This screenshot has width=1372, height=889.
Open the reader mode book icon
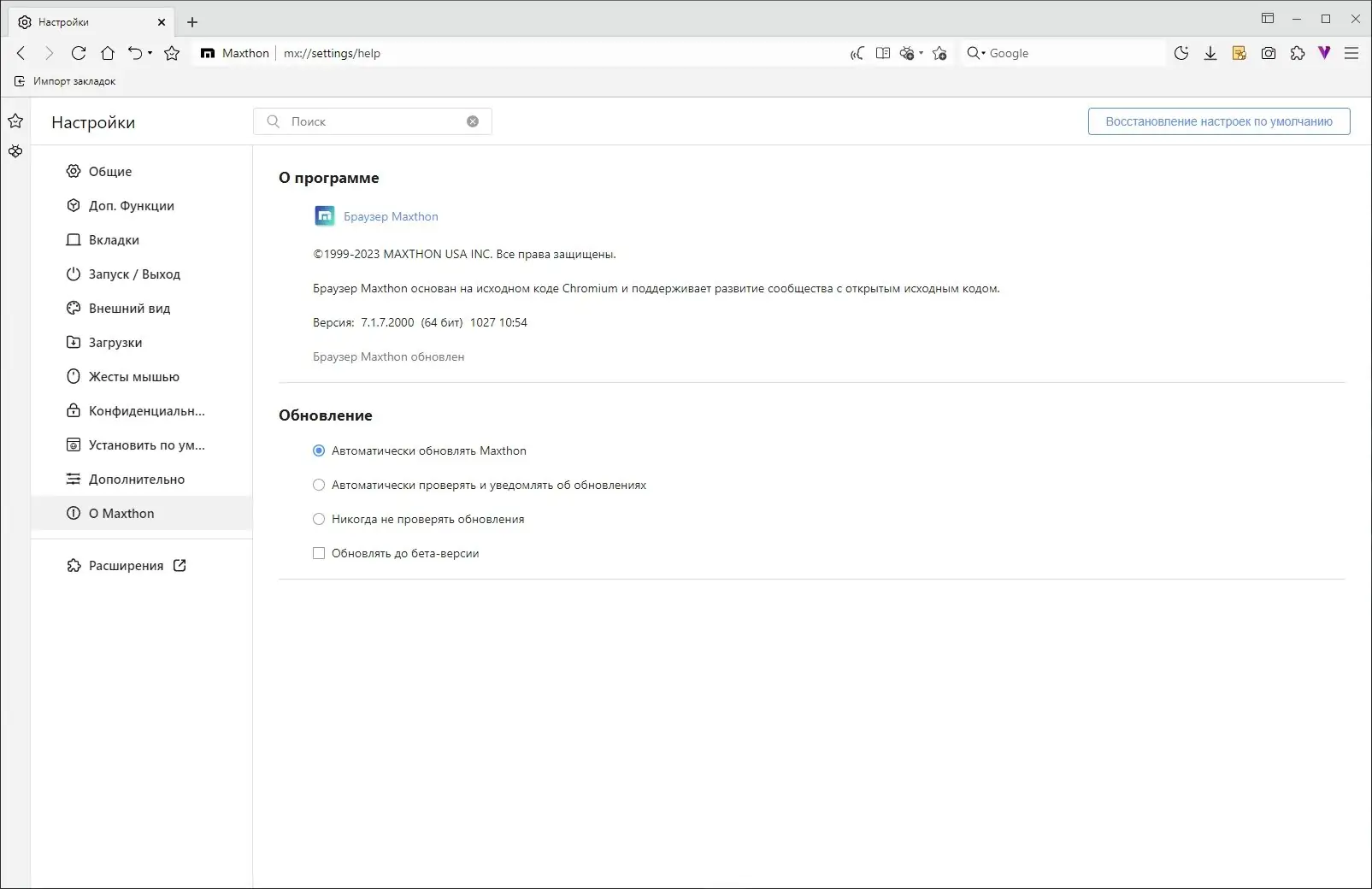coord(883,53)
